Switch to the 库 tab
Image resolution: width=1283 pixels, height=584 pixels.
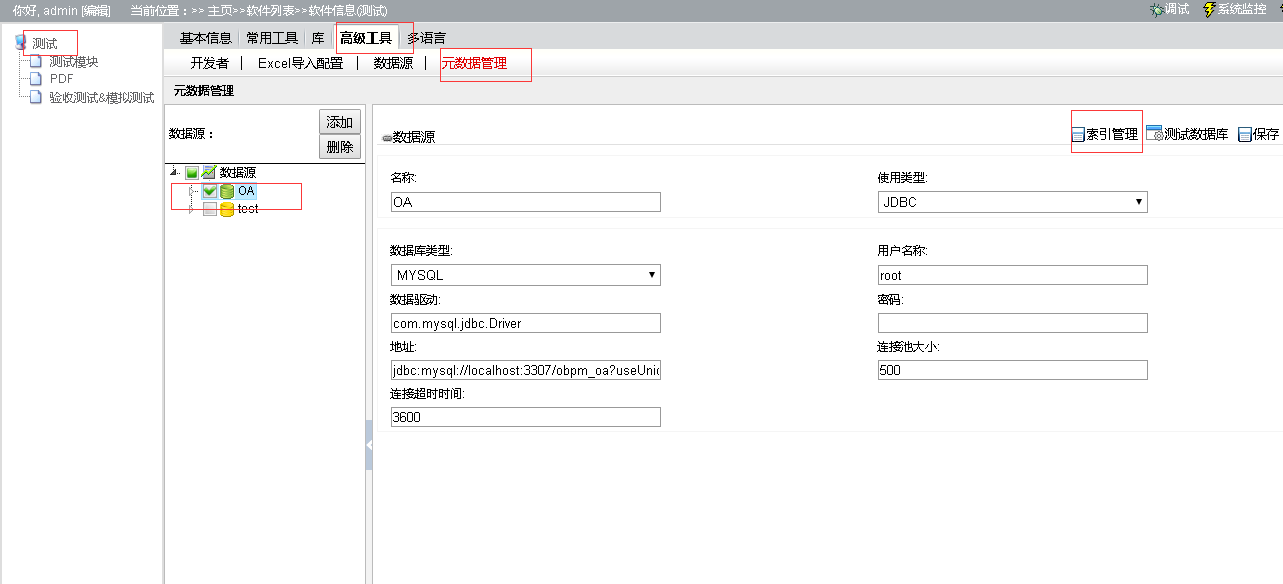point(318,38)
